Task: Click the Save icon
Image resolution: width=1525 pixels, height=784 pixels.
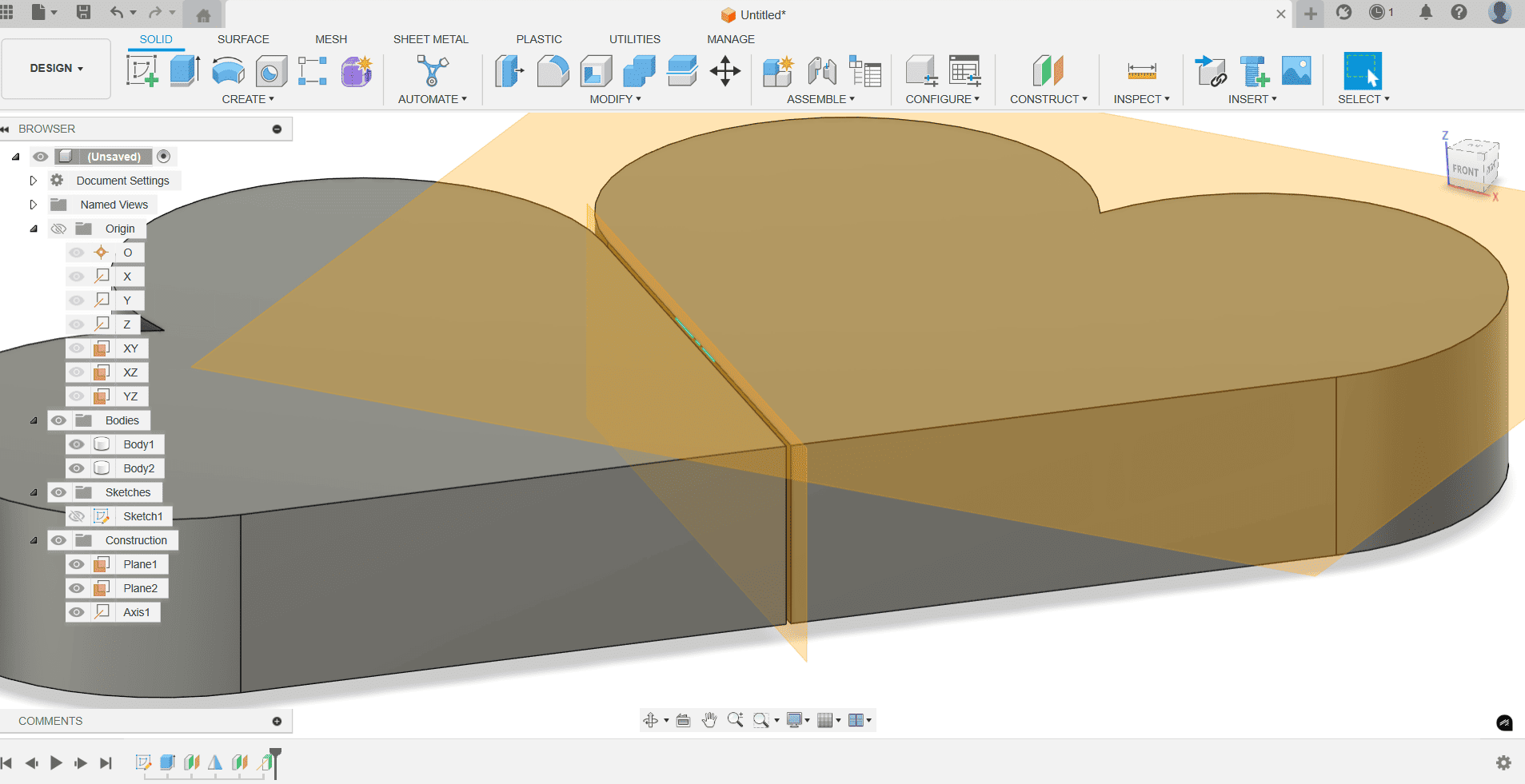Action: (x=83, y=12)
